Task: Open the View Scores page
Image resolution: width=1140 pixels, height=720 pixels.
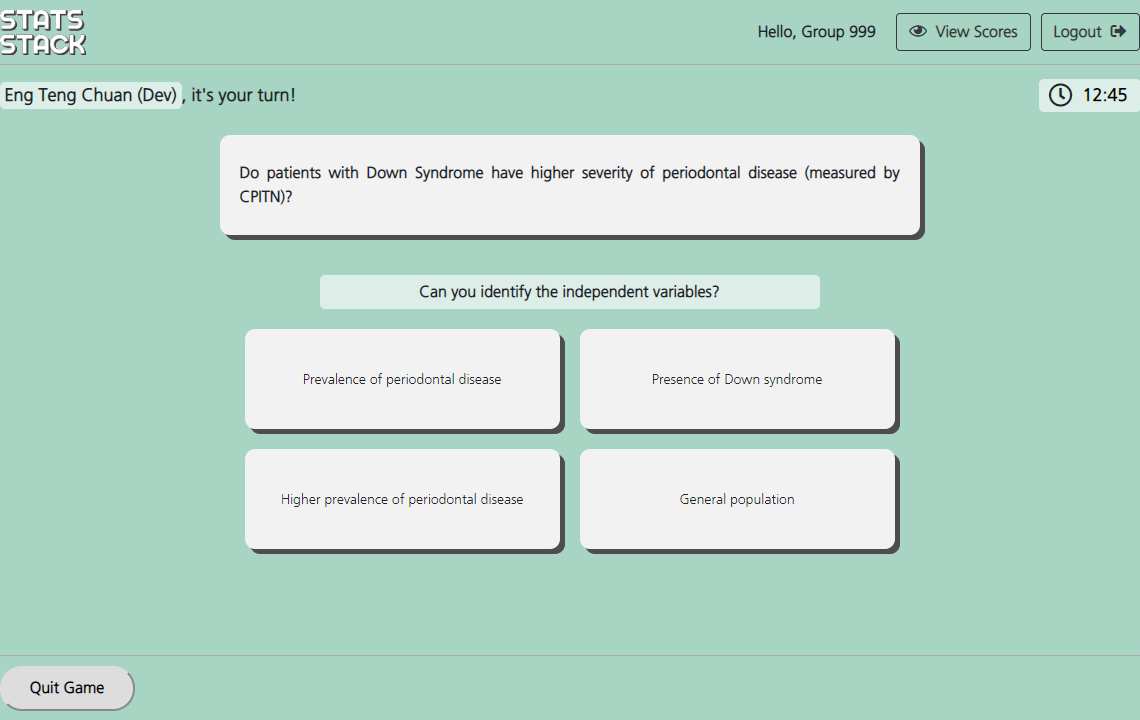Action: [962, 32]
